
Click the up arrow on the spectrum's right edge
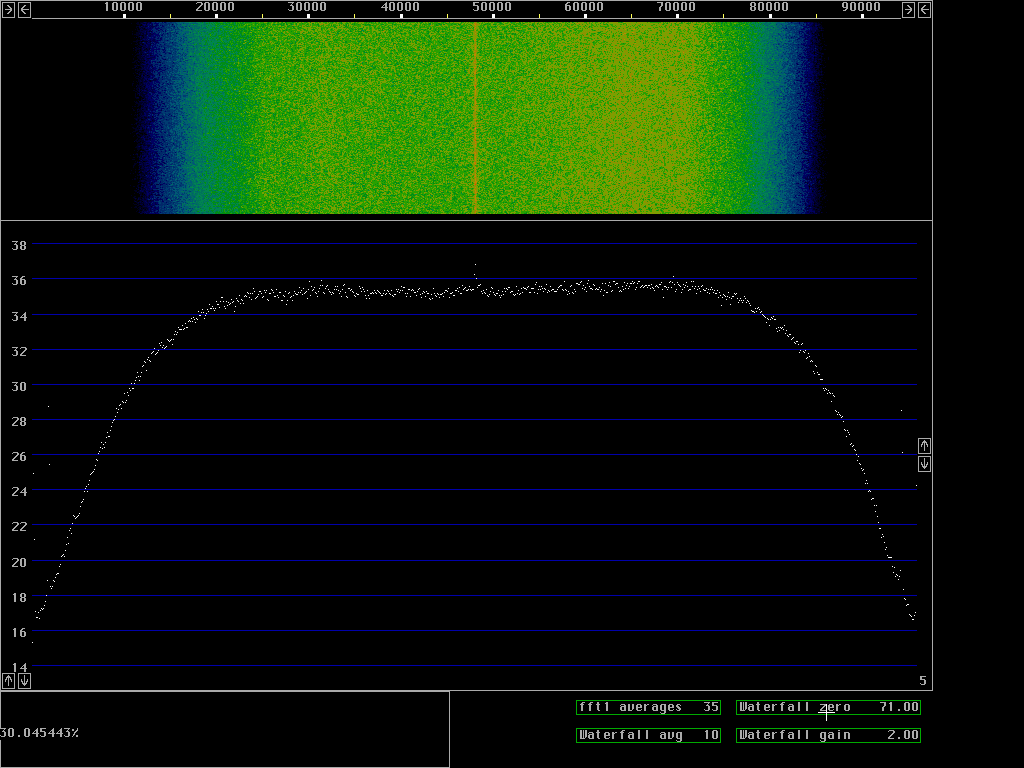(x=924, y=446)
